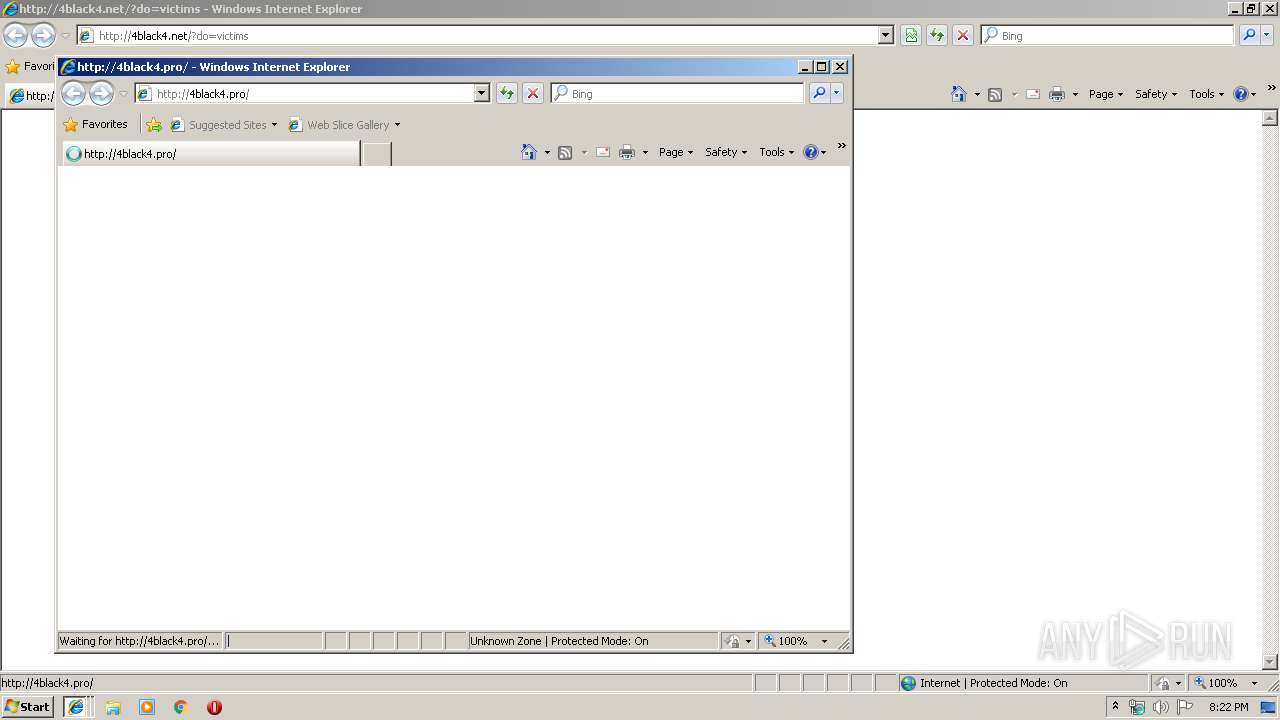Viewport: 1280px width, 720px height.
Task: Expand command bar chevron in front window
Action: tap(842, 146)
